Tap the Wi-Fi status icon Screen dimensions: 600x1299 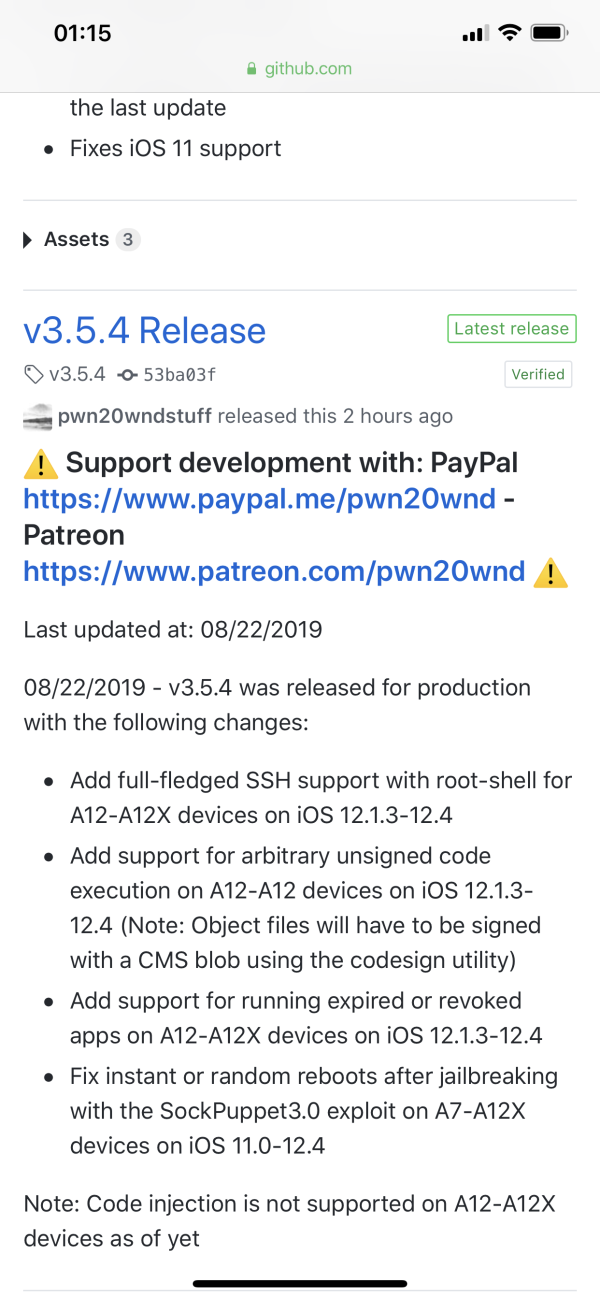(x=510, y=33)
